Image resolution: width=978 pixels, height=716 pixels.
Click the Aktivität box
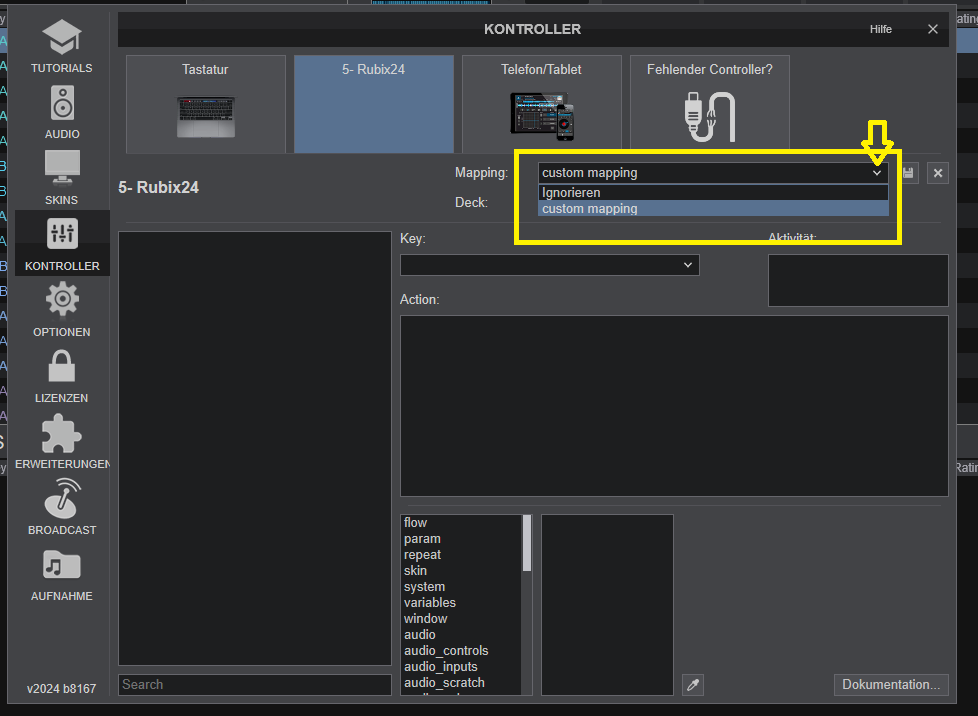[x=858, y=281]
